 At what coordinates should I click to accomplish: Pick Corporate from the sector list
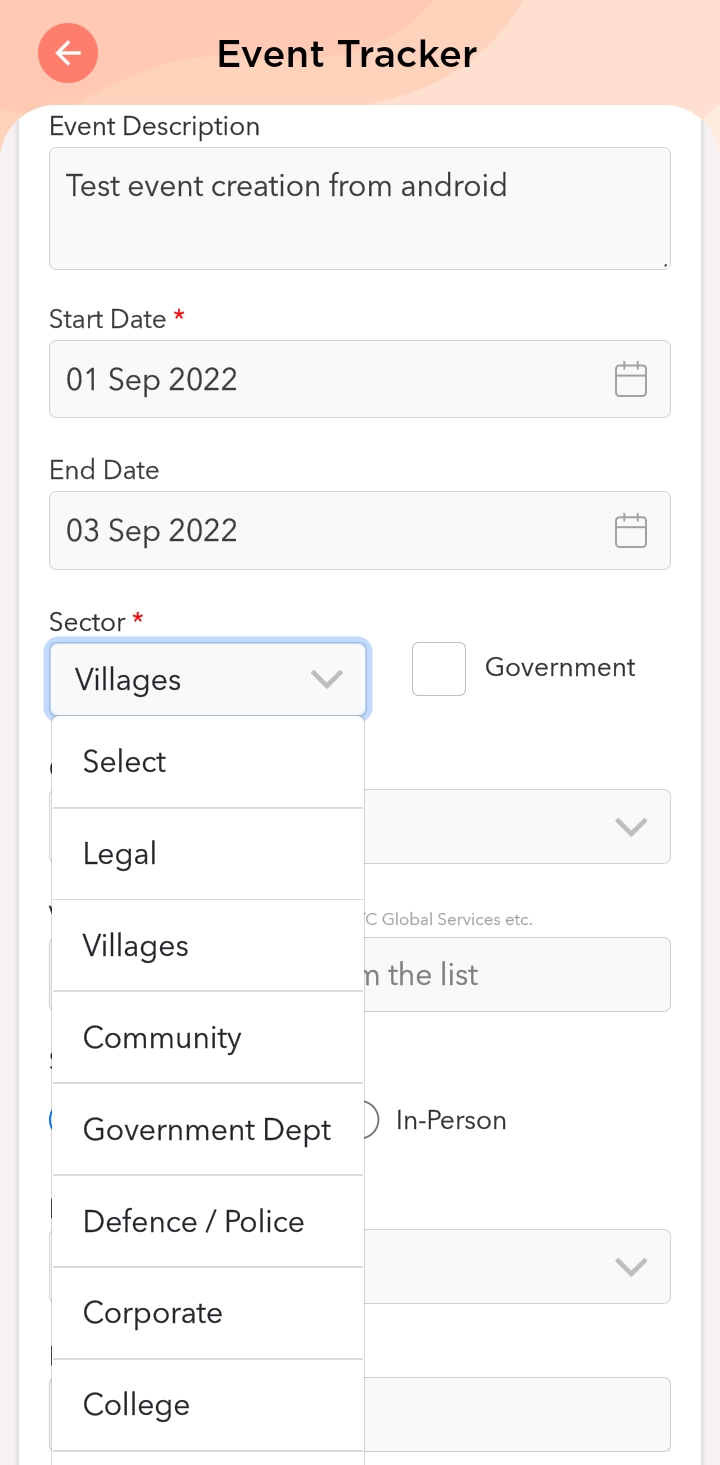[x=208, y=1314]
